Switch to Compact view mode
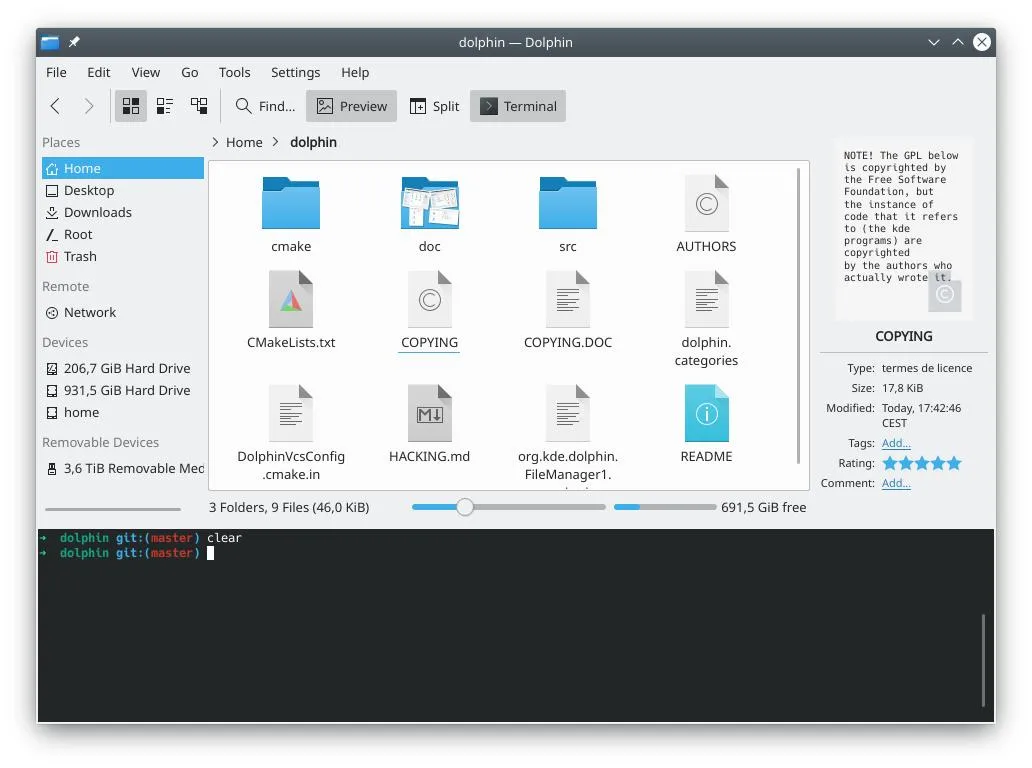This screenshot has width=1032, height=768. pyautogui.click(x=165, y=106)
